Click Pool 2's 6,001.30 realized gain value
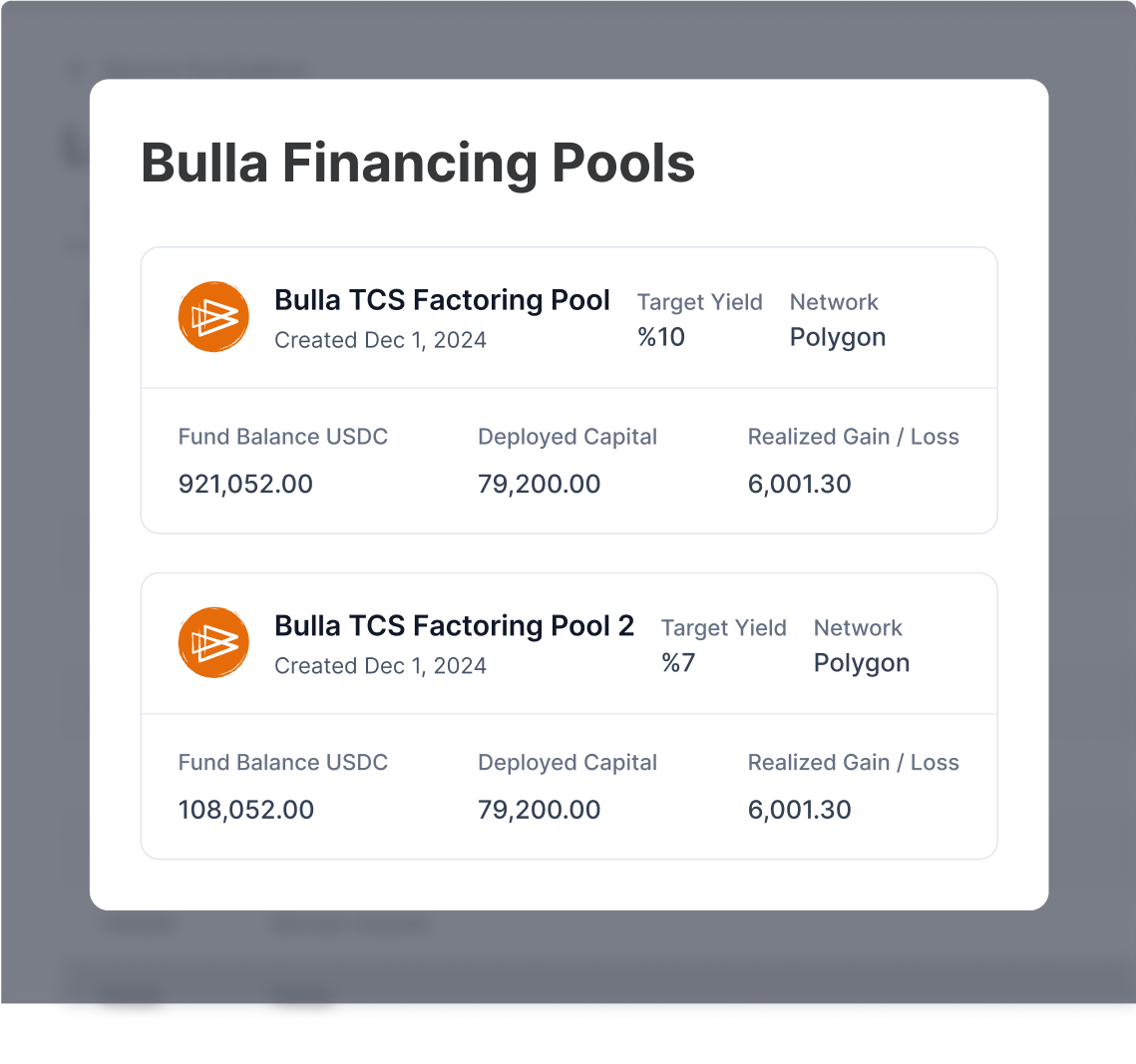Screen dimensions: 1136x1064 [799, 810]
